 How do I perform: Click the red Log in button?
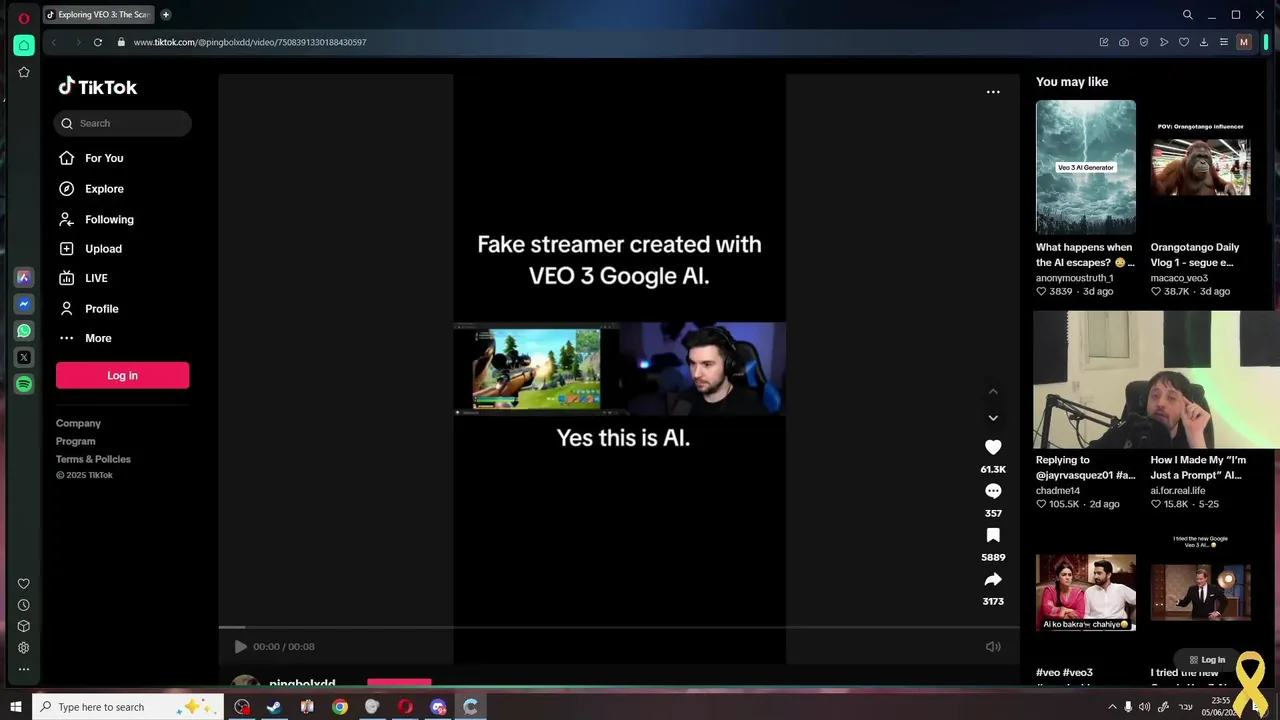[122, 375]
